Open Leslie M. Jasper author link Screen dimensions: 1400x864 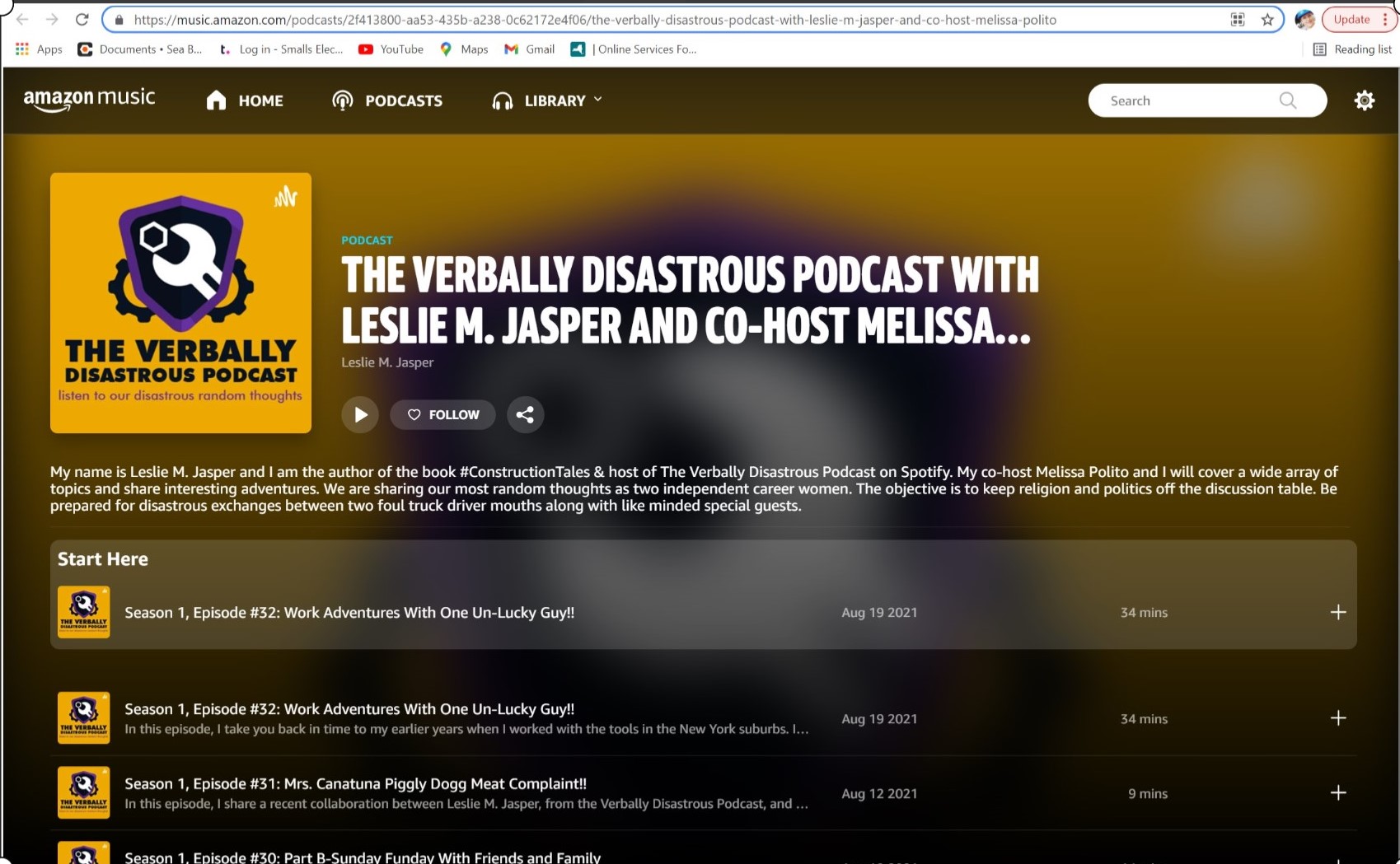point(386,362)
